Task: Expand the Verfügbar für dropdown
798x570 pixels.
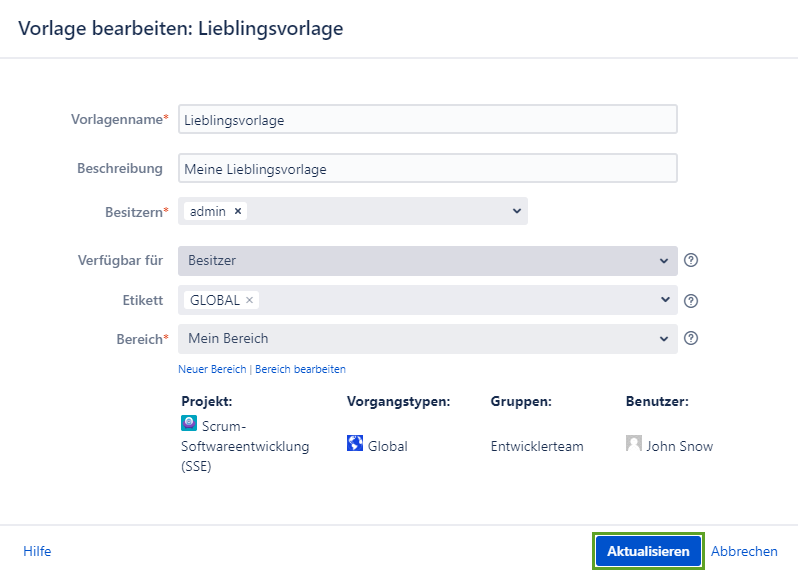Action: [664, 261]
